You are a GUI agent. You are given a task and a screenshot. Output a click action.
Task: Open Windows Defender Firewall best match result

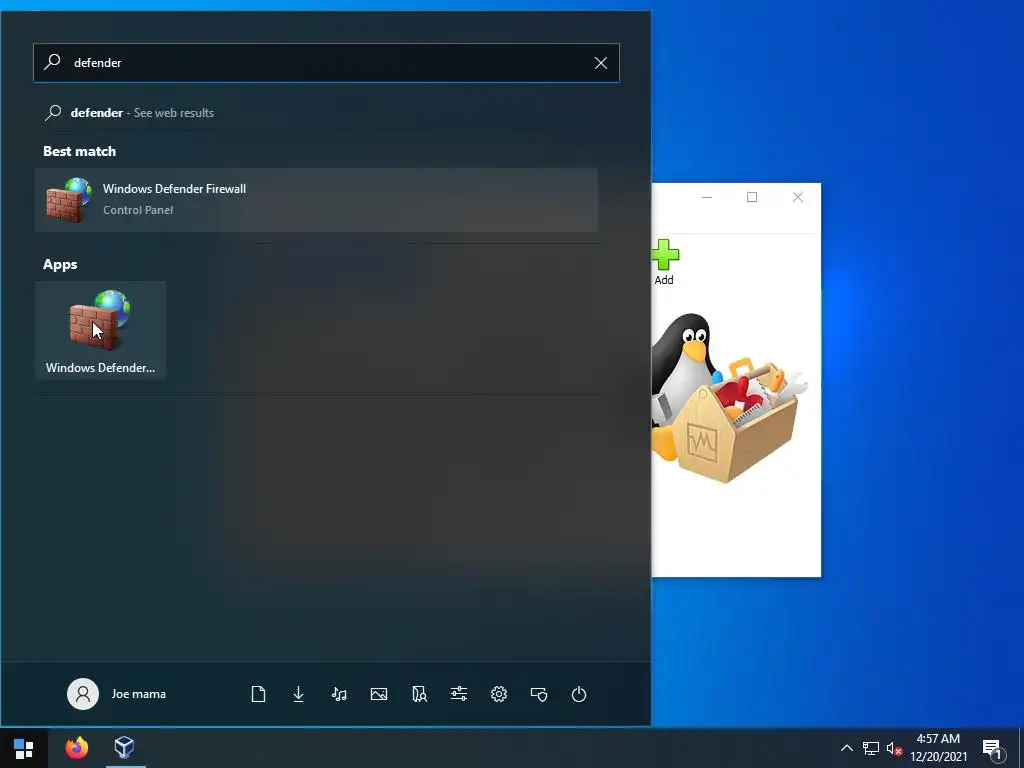pyautogui.click(x=316, y=200)
